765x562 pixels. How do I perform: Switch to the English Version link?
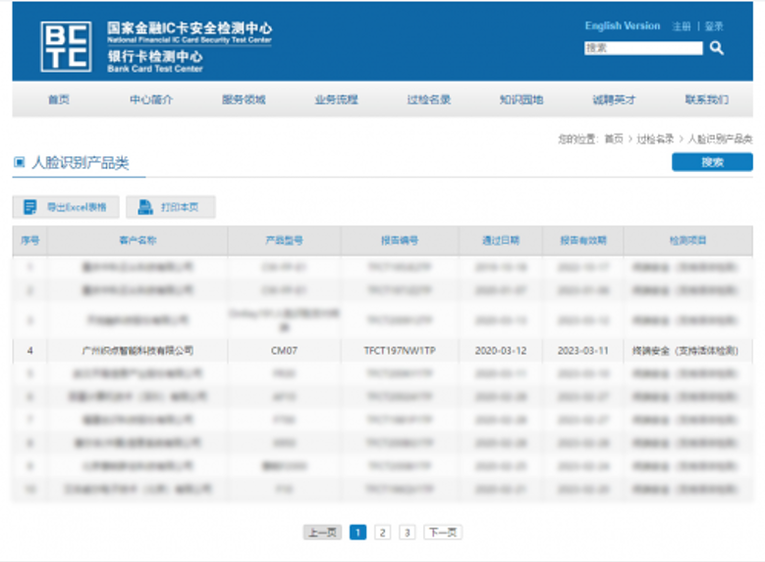click(x=622, y=26)
